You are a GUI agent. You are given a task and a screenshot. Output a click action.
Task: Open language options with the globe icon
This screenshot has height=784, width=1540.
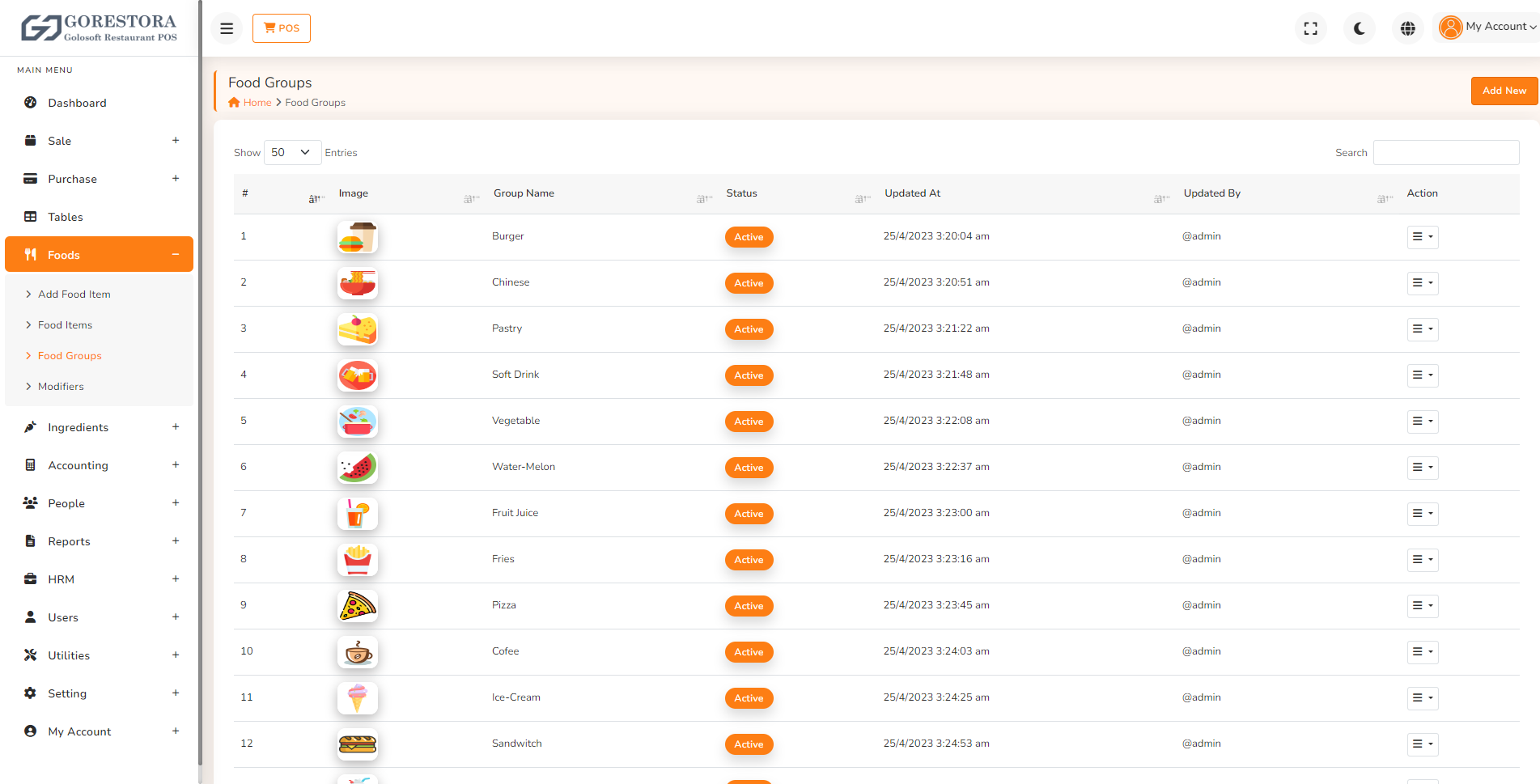[x=1407, y=28]
